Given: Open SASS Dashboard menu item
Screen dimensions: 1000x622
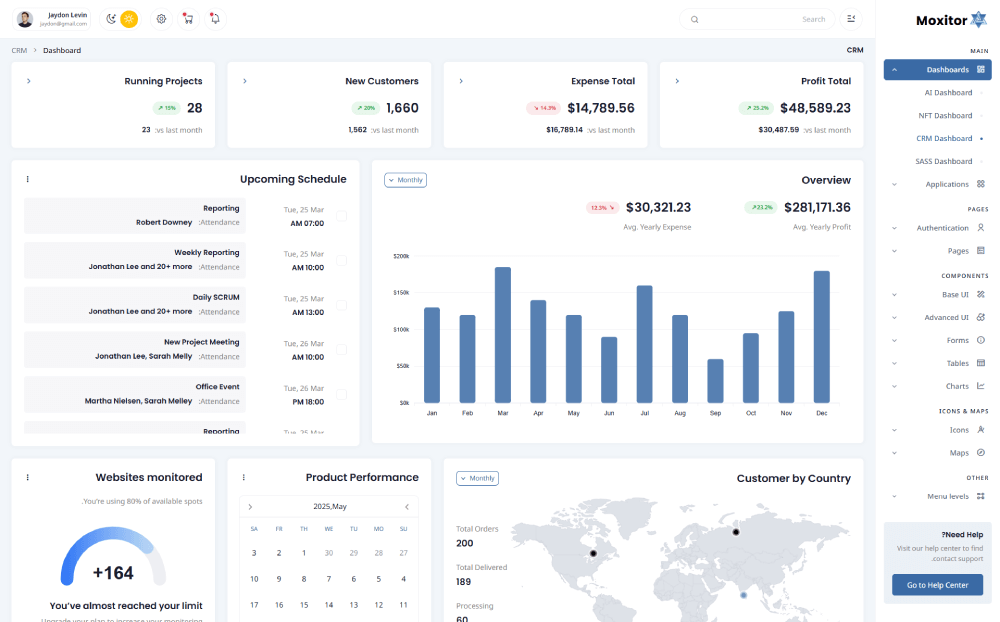Looking at the screenshot, I should click(x=943, y=161).
